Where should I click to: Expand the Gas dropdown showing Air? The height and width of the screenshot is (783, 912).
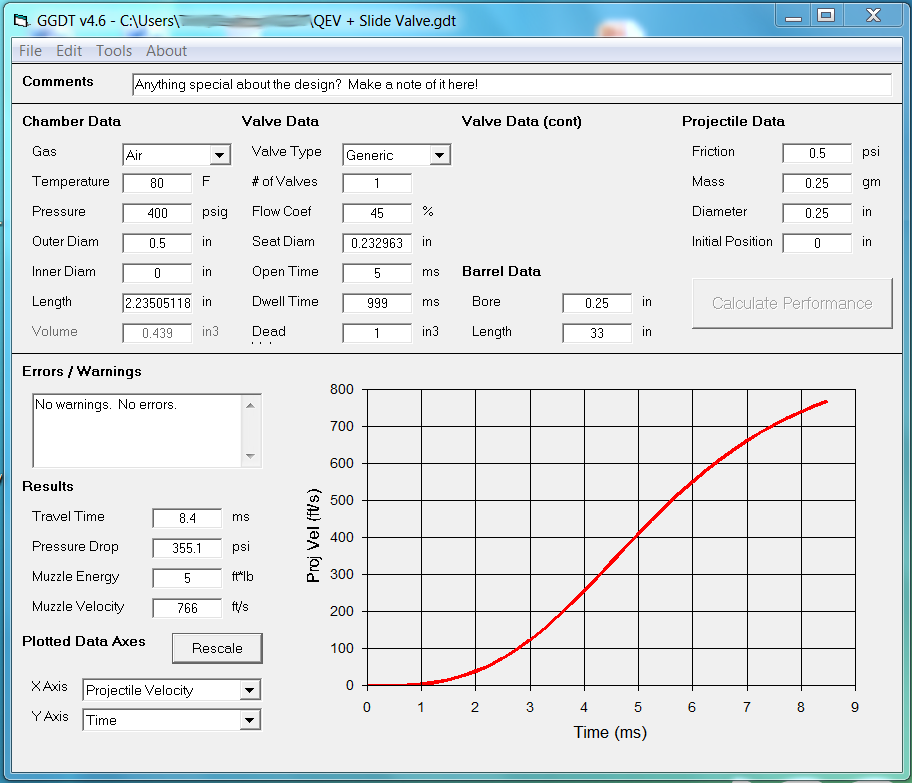(x=220, y=155)
